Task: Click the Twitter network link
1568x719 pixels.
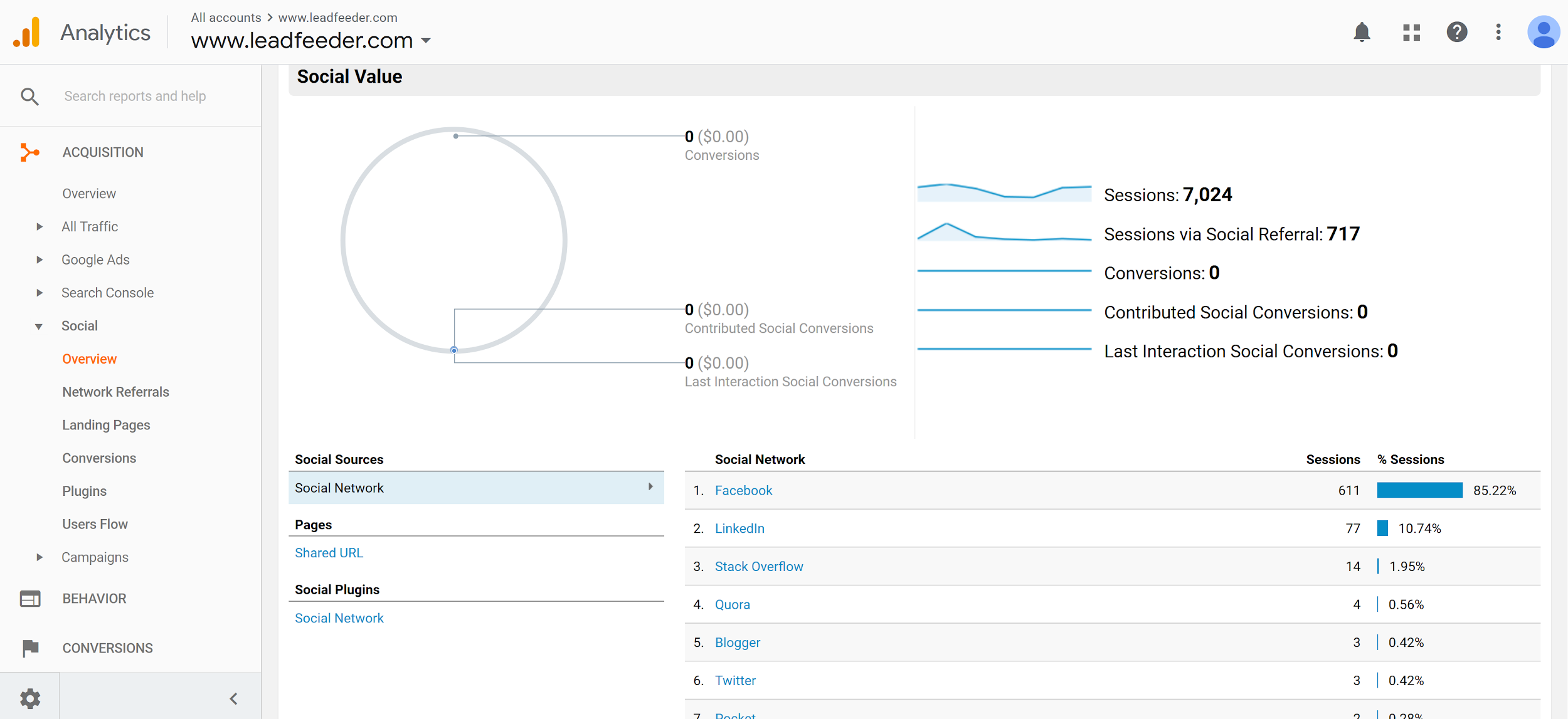Action: pyautogui.click(x=735, y=681)
